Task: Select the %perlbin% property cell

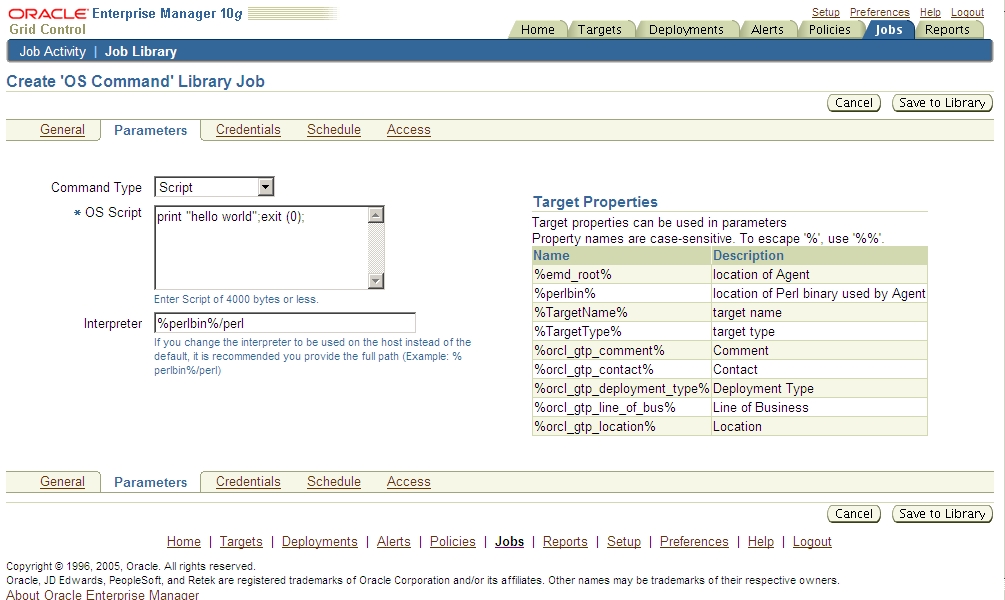Action: 622,294
